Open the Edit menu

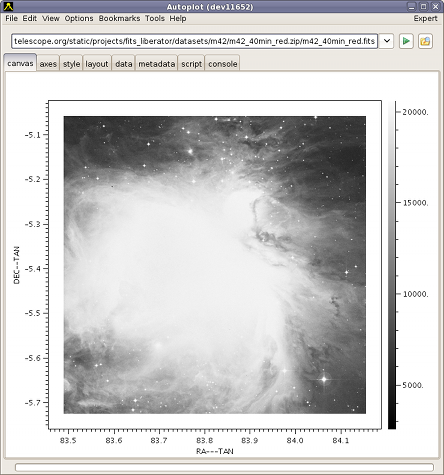tap(29, 19)
